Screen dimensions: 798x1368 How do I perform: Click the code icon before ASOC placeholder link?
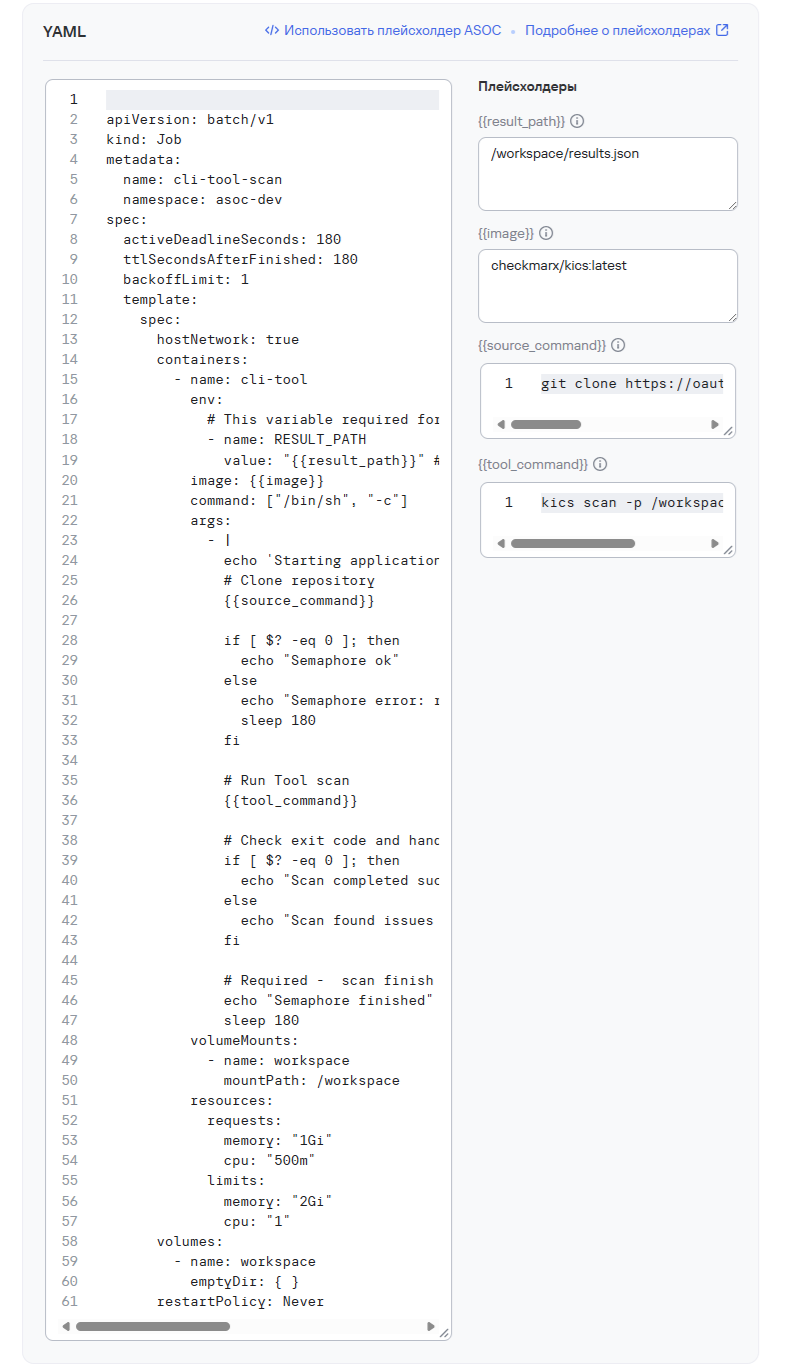272,30
